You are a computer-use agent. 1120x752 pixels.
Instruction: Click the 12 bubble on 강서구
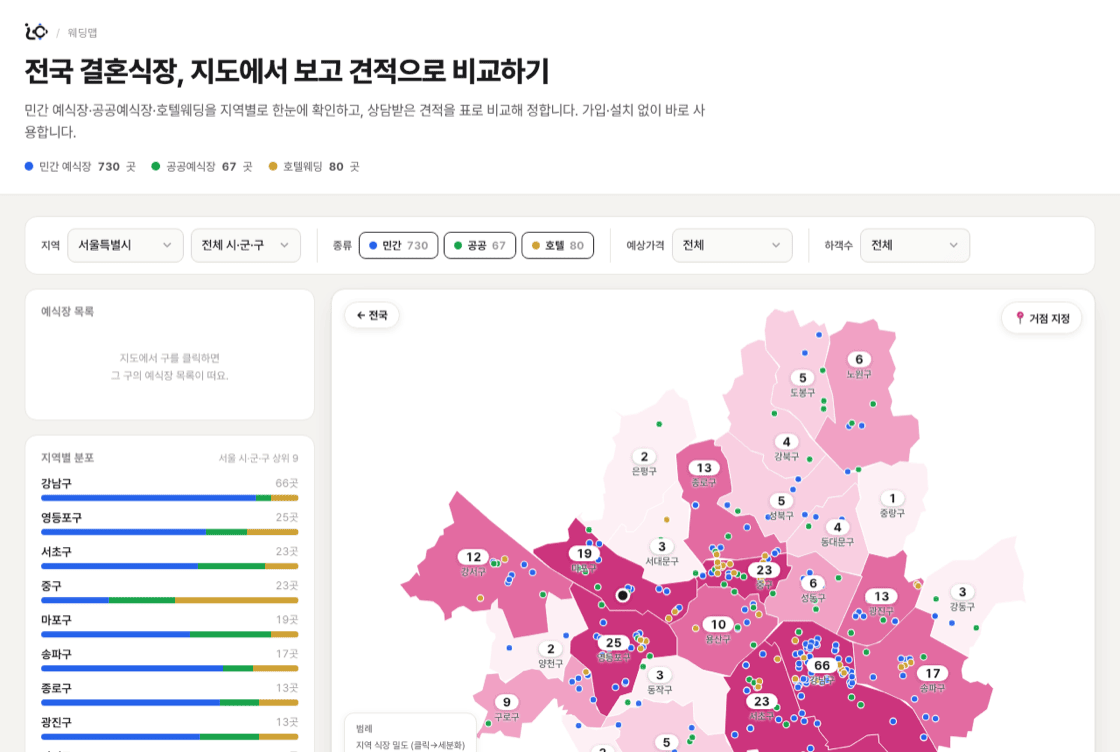(x=473, y=557)
